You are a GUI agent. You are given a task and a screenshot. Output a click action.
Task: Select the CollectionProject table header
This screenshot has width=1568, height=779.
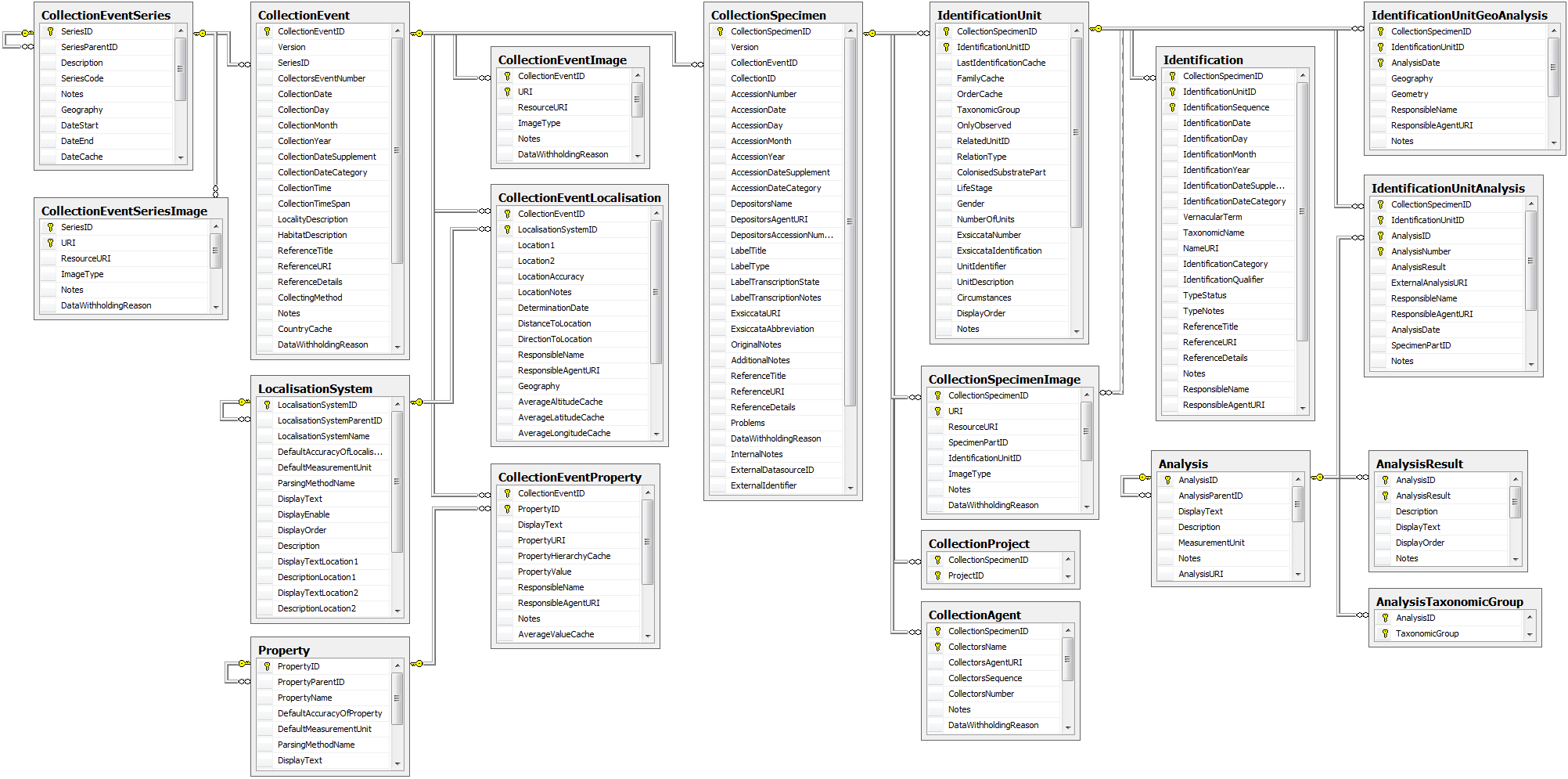(1000, 543)
